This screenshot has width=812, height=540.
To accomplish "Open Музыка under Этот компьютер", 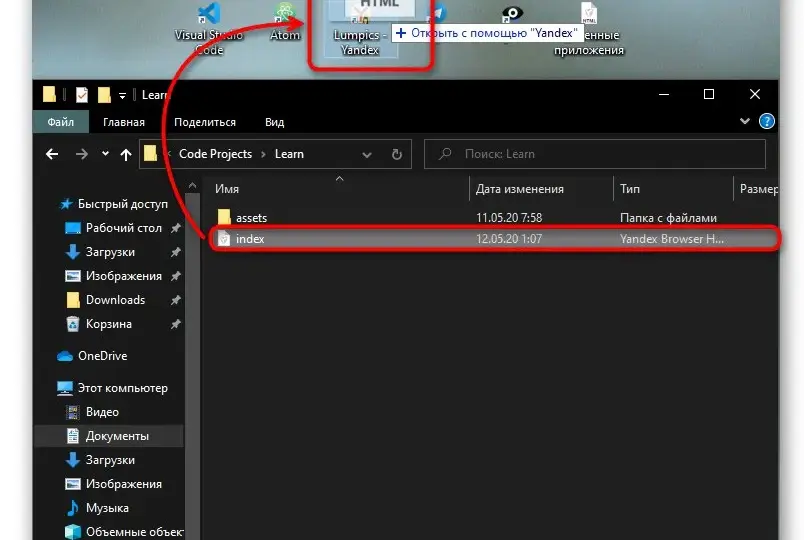I will [x=107, y=508].
